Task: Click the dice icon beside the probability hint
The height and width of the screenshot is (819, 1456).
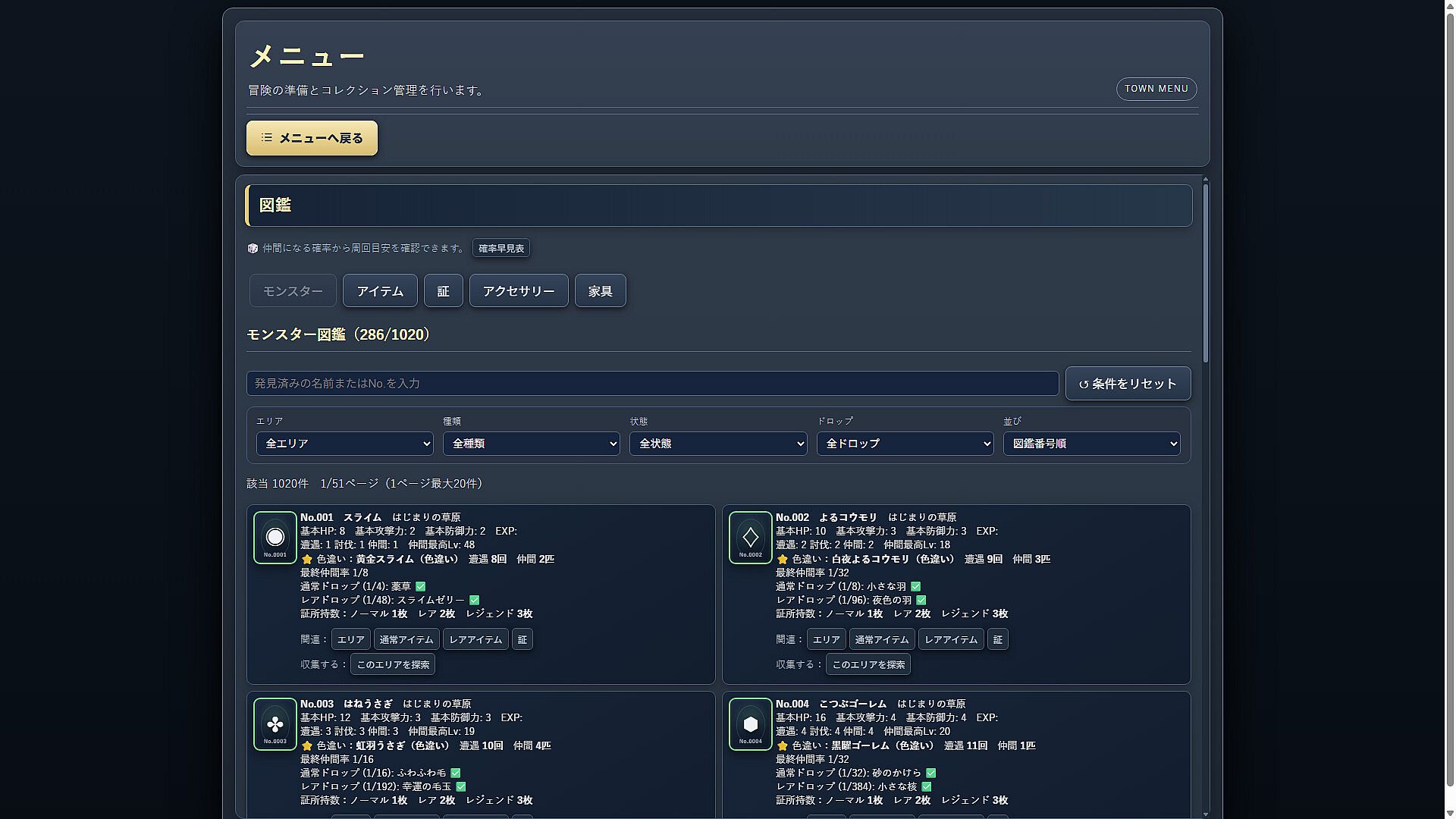Action: pyautogui.click(x=253, y=248)
